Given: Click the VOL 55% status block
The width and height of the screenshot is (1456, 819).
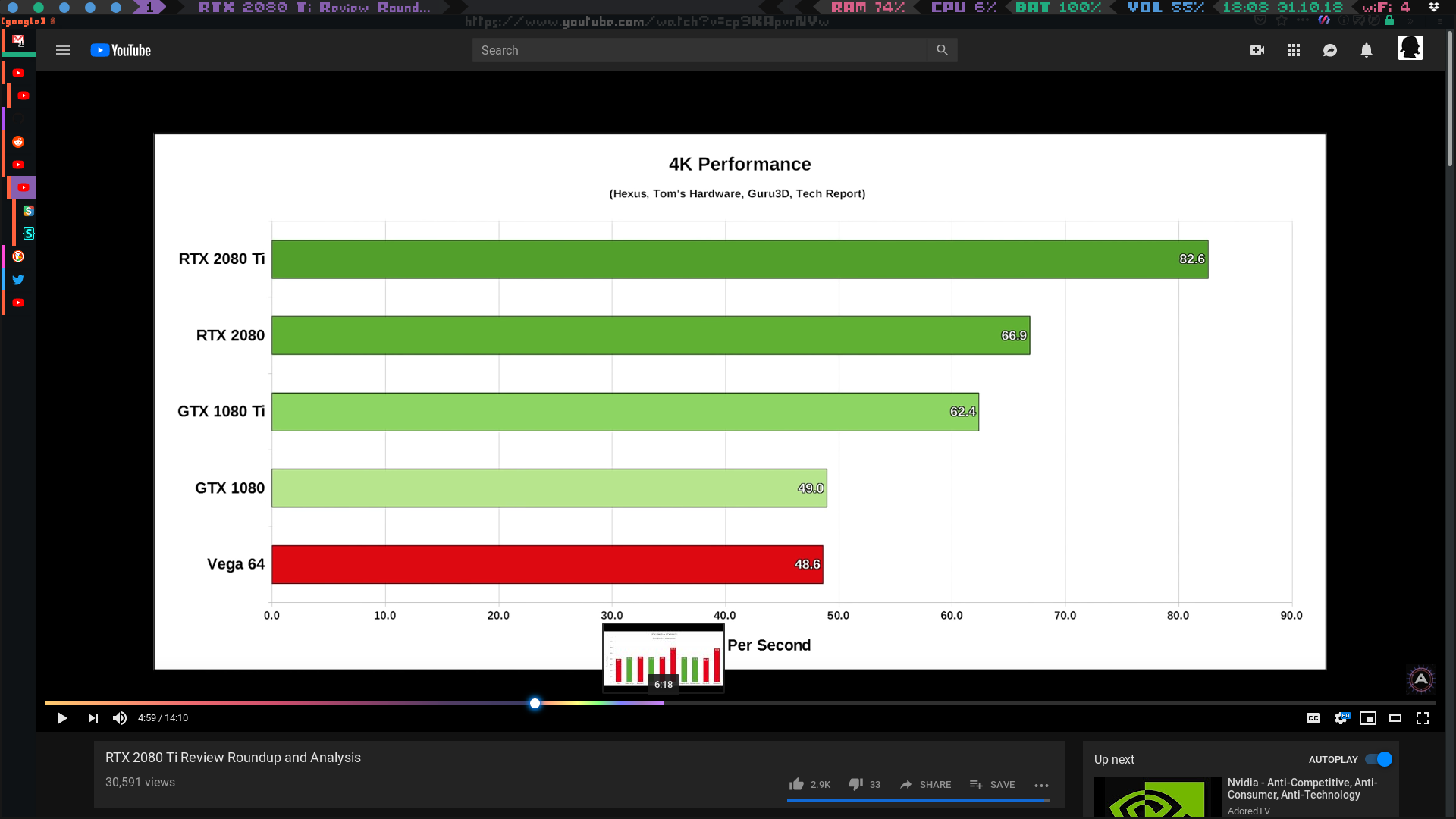Looking at the screenshot, I should 1166,7.
